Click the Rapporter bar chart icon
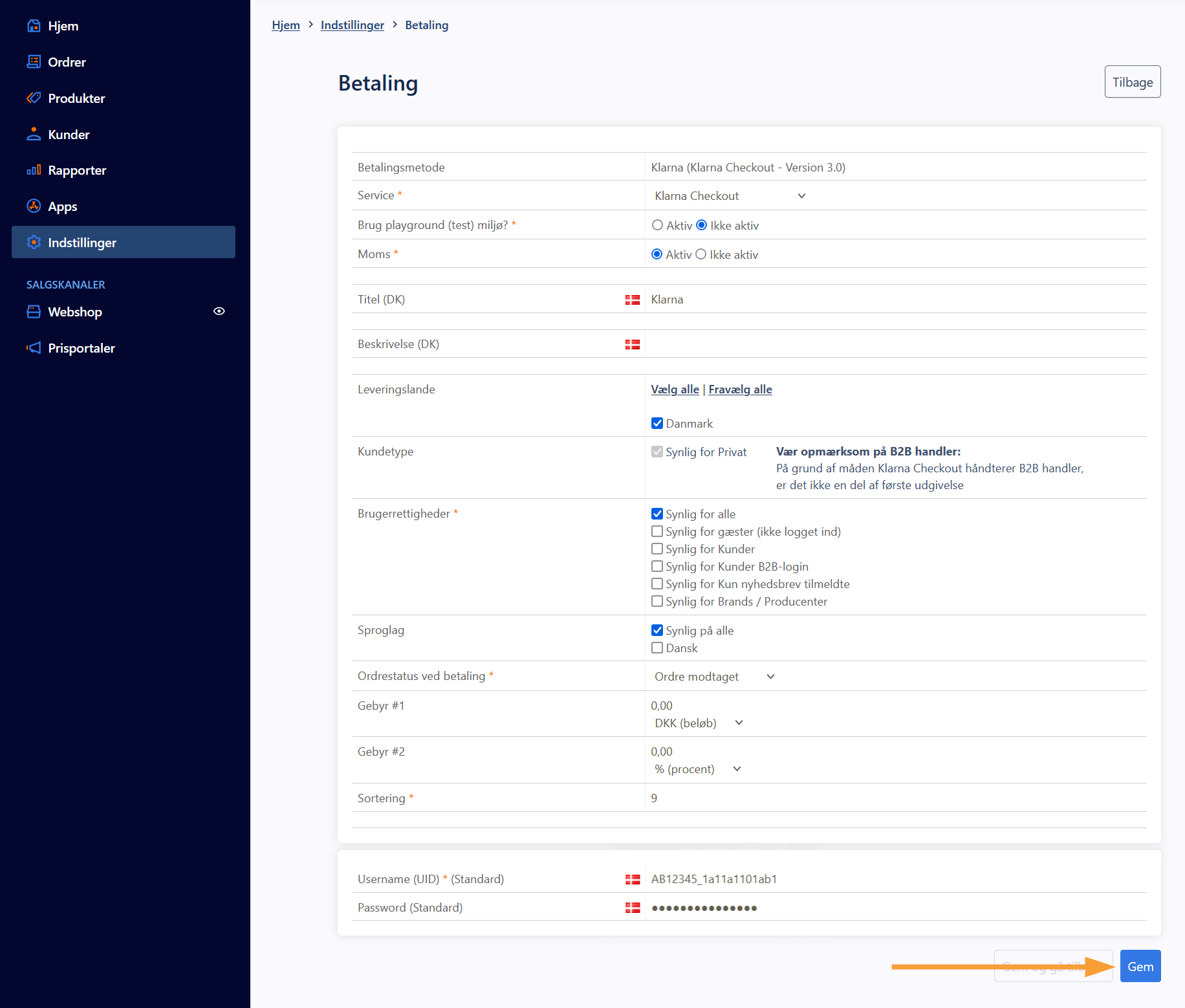Image resolution: width=1185 pixels, height=1008 pixels. 34,170
